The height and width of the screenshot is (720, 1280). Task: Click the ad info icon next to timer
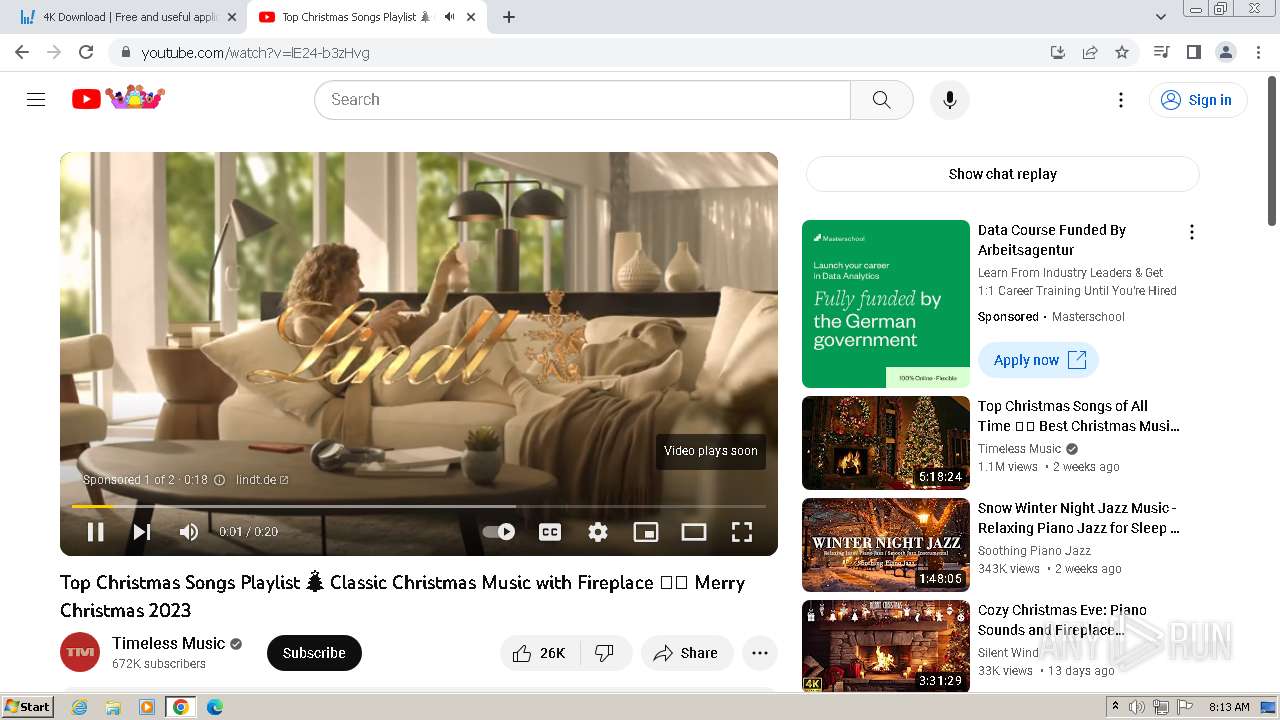[x=220, y=480]
